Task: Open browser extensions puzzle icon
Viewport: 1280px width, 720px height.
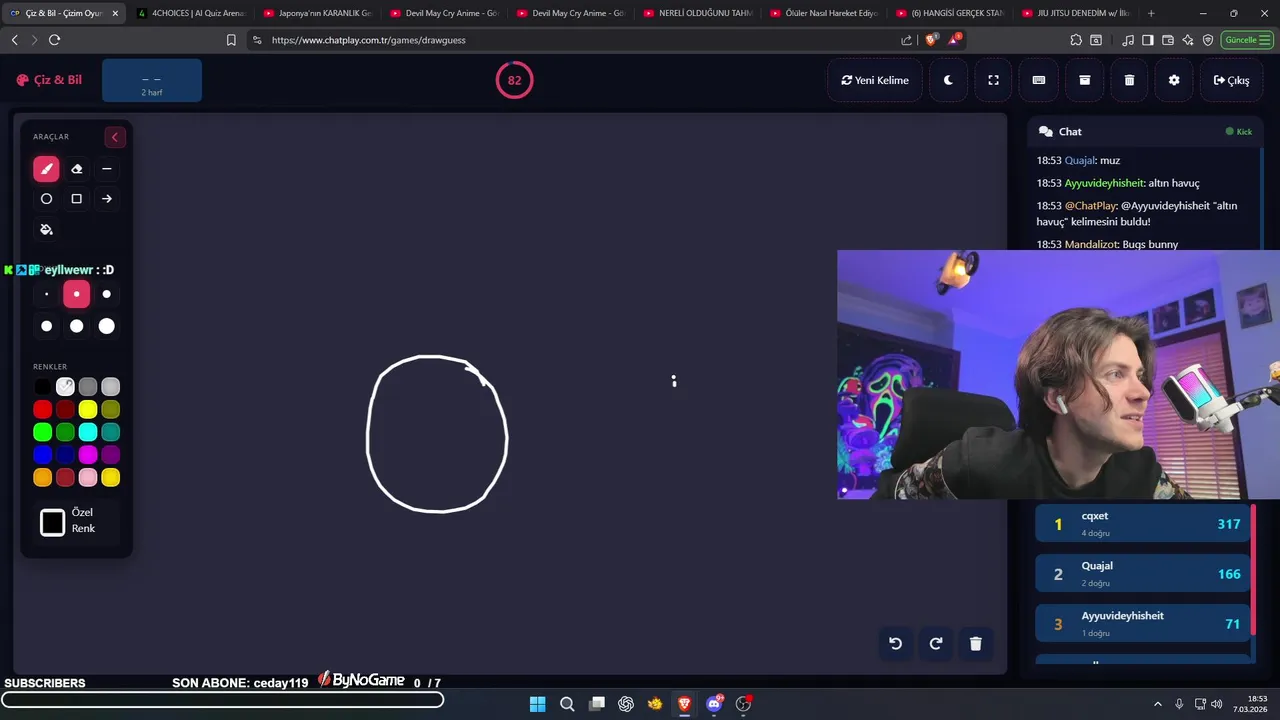Action: (1076, 40)
